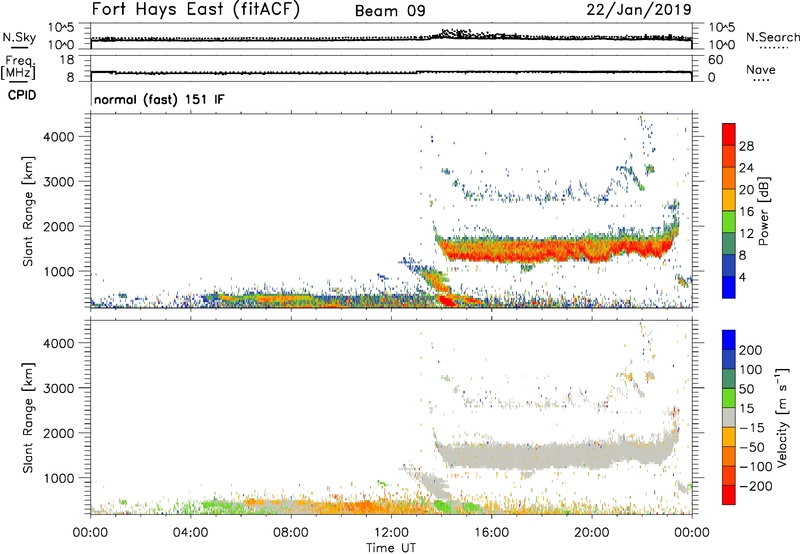Click the '50' tick on velocity scale
Screen dimensions: 800x554
coord(747,389)
